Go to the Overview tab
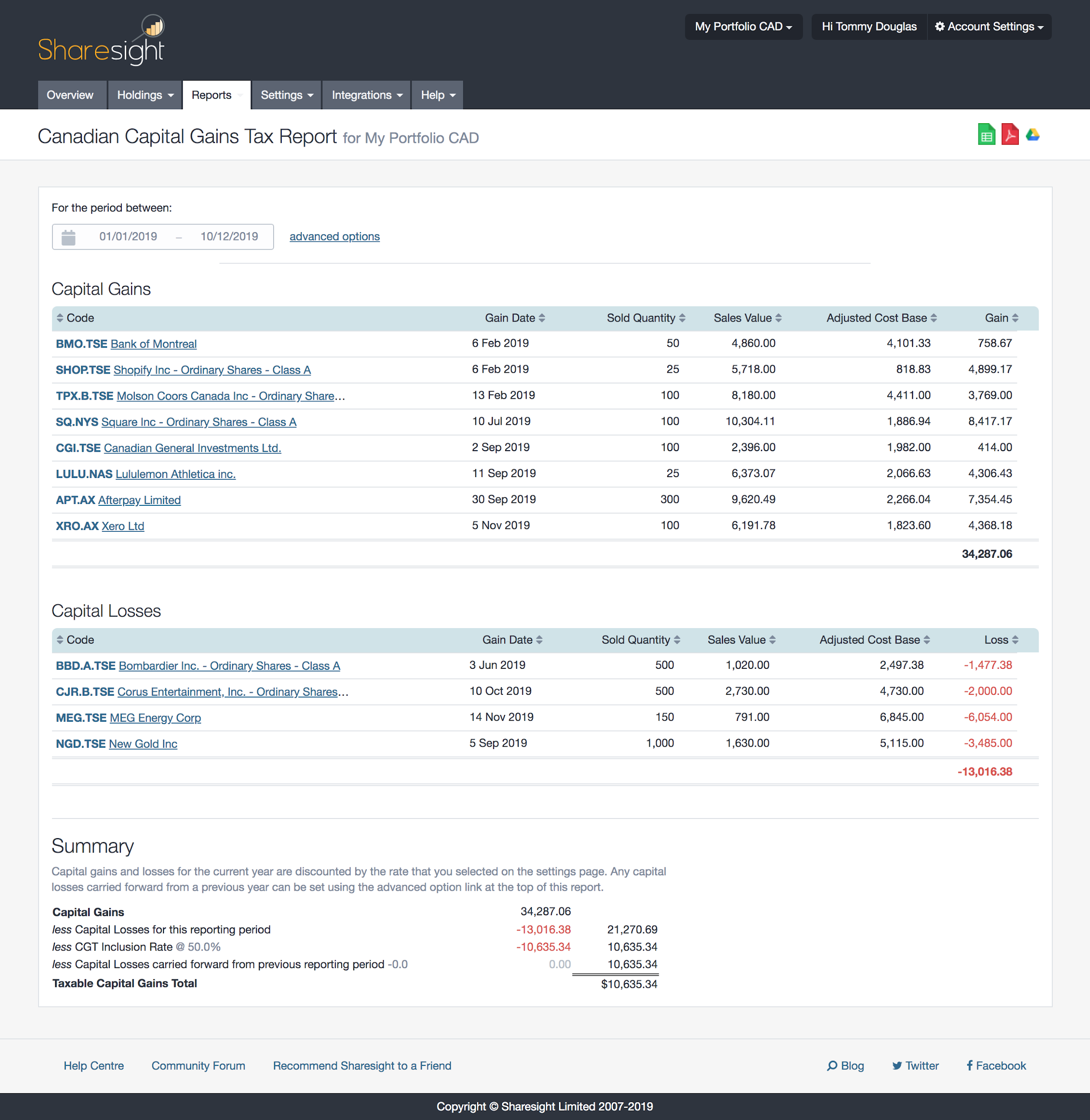Screen dimensions: 1090x1120 70,95
